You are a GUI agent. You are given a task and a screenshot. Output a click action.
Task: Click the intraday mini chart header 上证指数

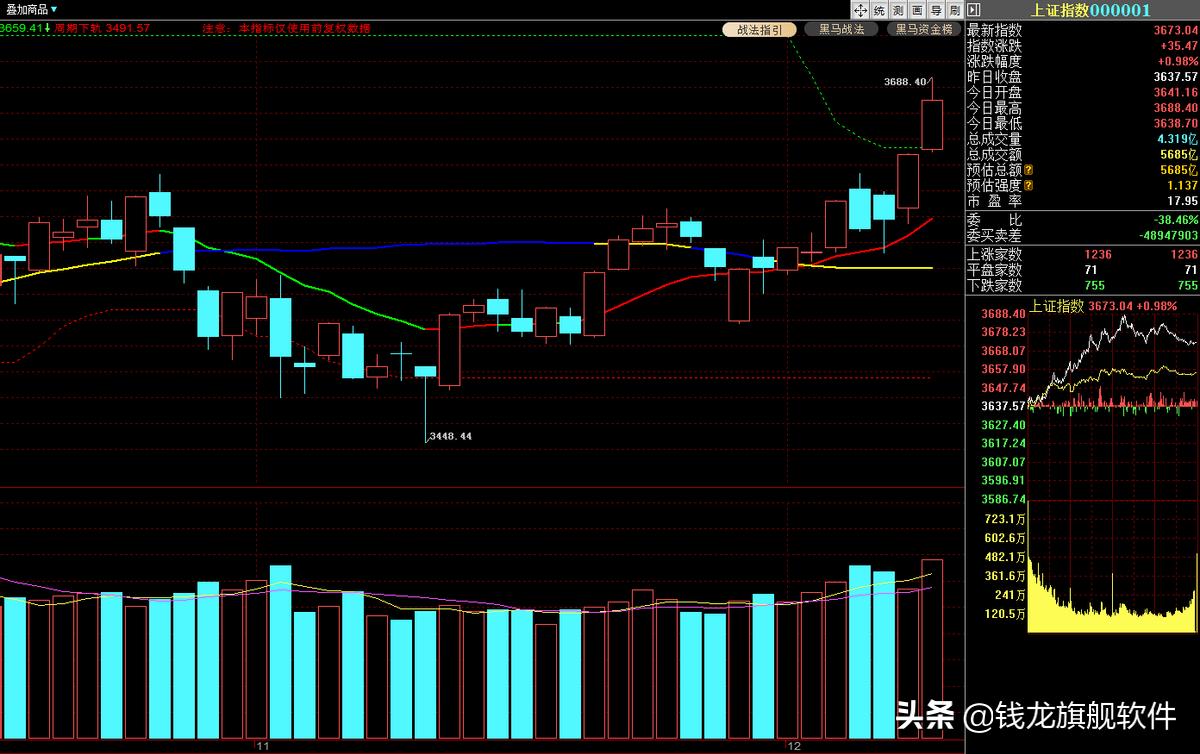click(1057, 306)
